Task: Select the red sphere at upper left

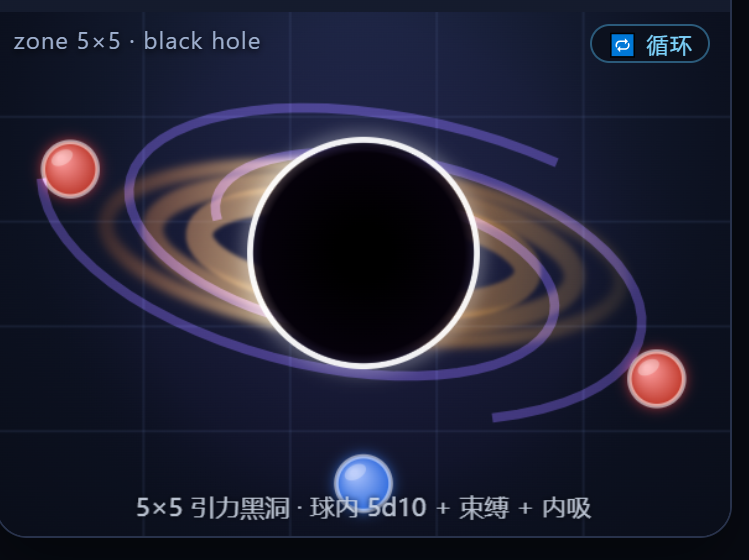Action: click(70, 169)
